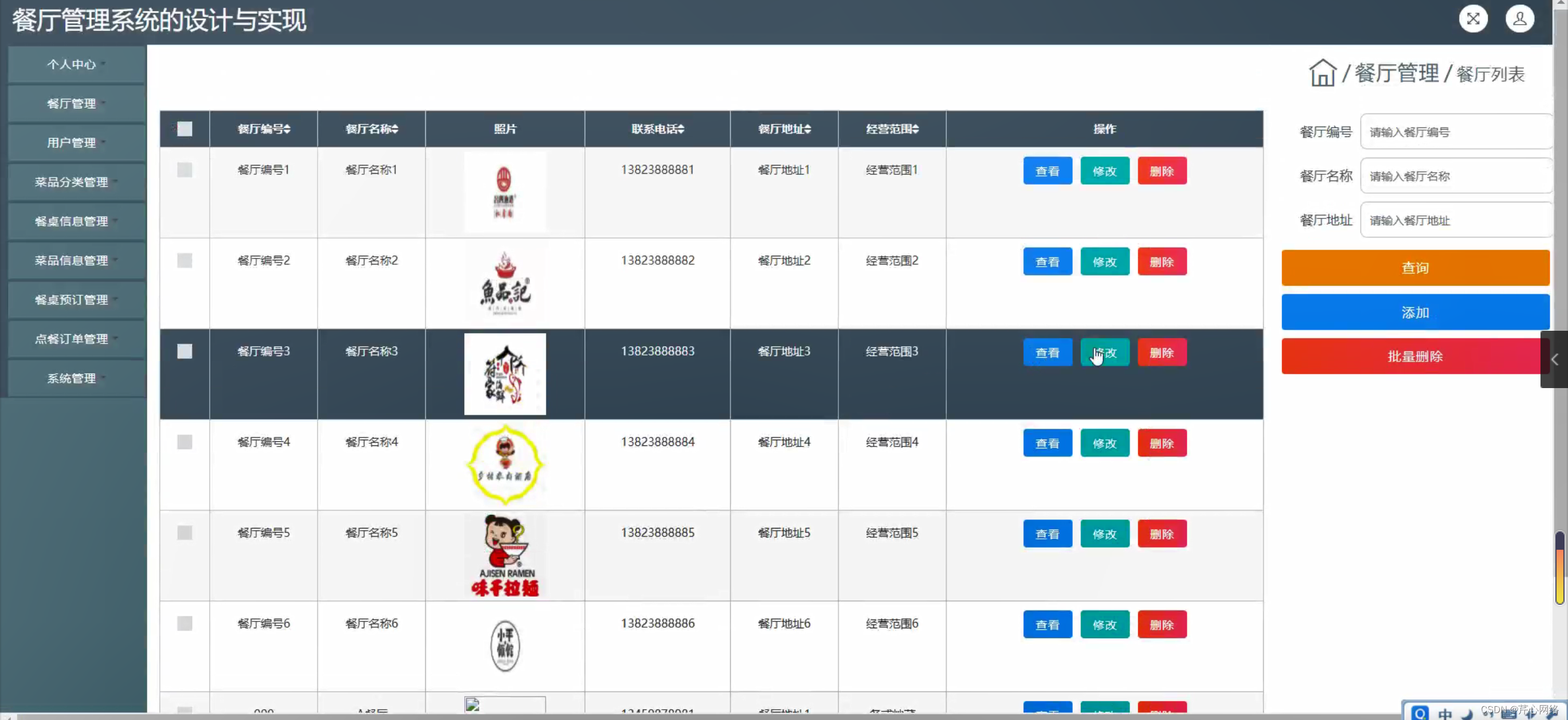Image resolution: width=1568 pixels, height=720 pixels.
Task: Click the fullscreen toggle icon in header
Action: click(x=1473, y=19)
